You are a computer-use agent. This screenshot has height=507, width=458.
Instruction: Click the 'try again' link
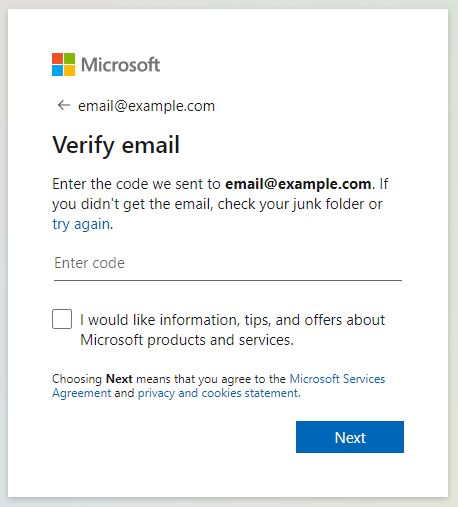coord(81,224)
